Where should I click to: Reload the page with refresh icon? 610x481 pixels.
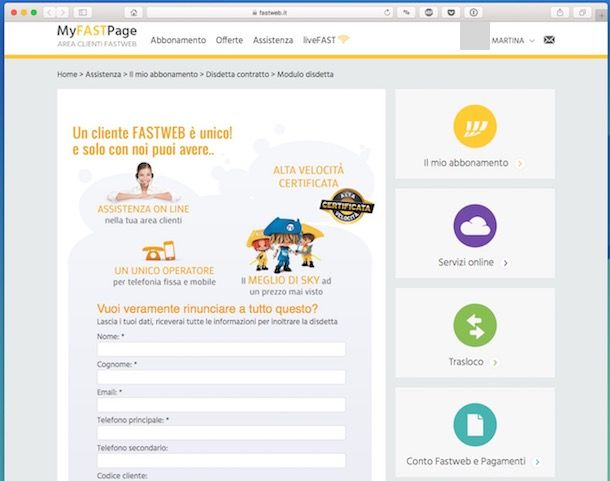(x=387, y=12)
